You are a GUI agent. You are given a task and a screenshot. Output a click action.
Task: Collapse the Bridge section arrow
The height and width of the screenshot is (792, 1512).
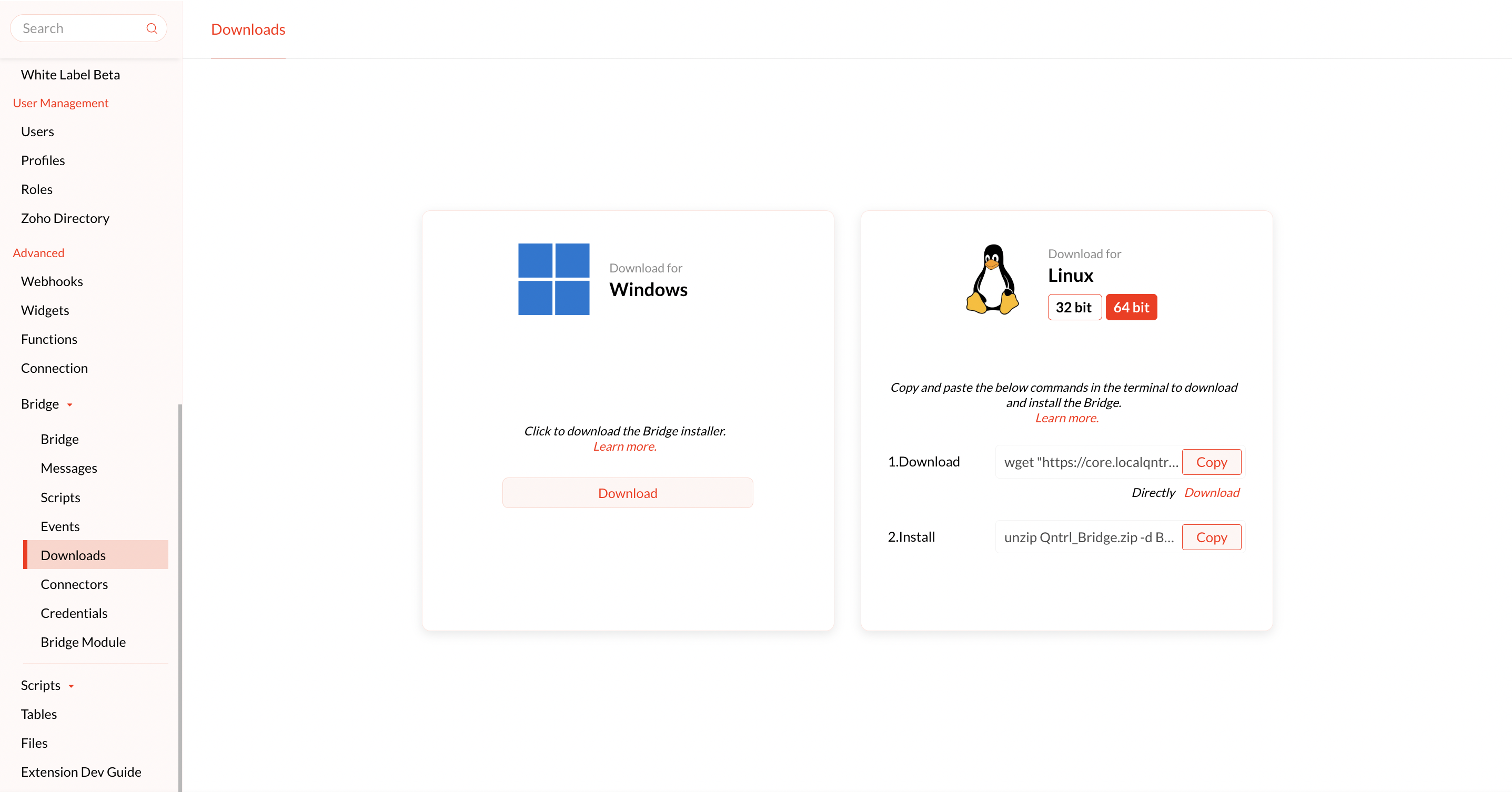70,405
